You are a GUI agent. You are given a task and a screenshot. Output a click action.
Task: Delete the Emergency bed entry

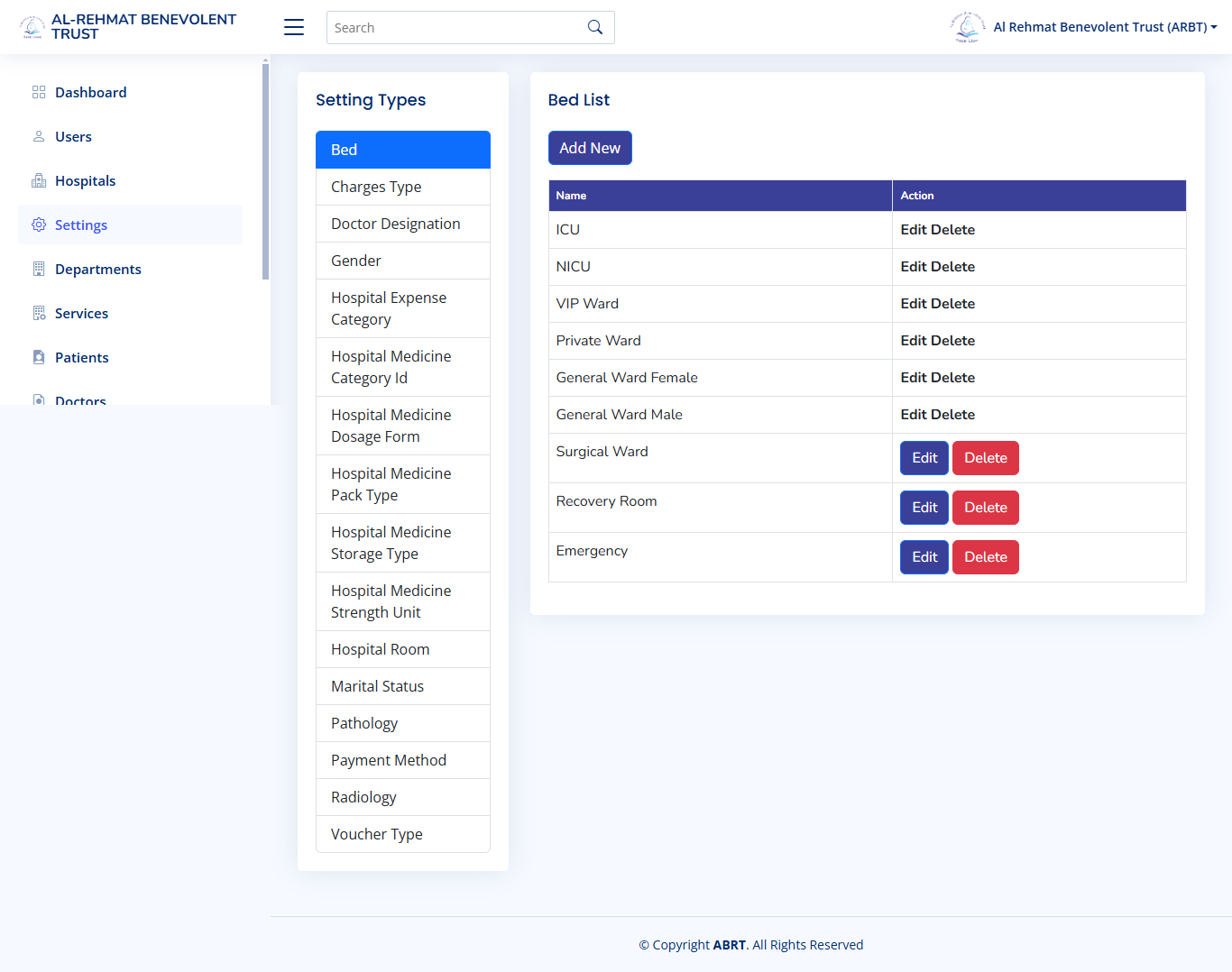985,556
